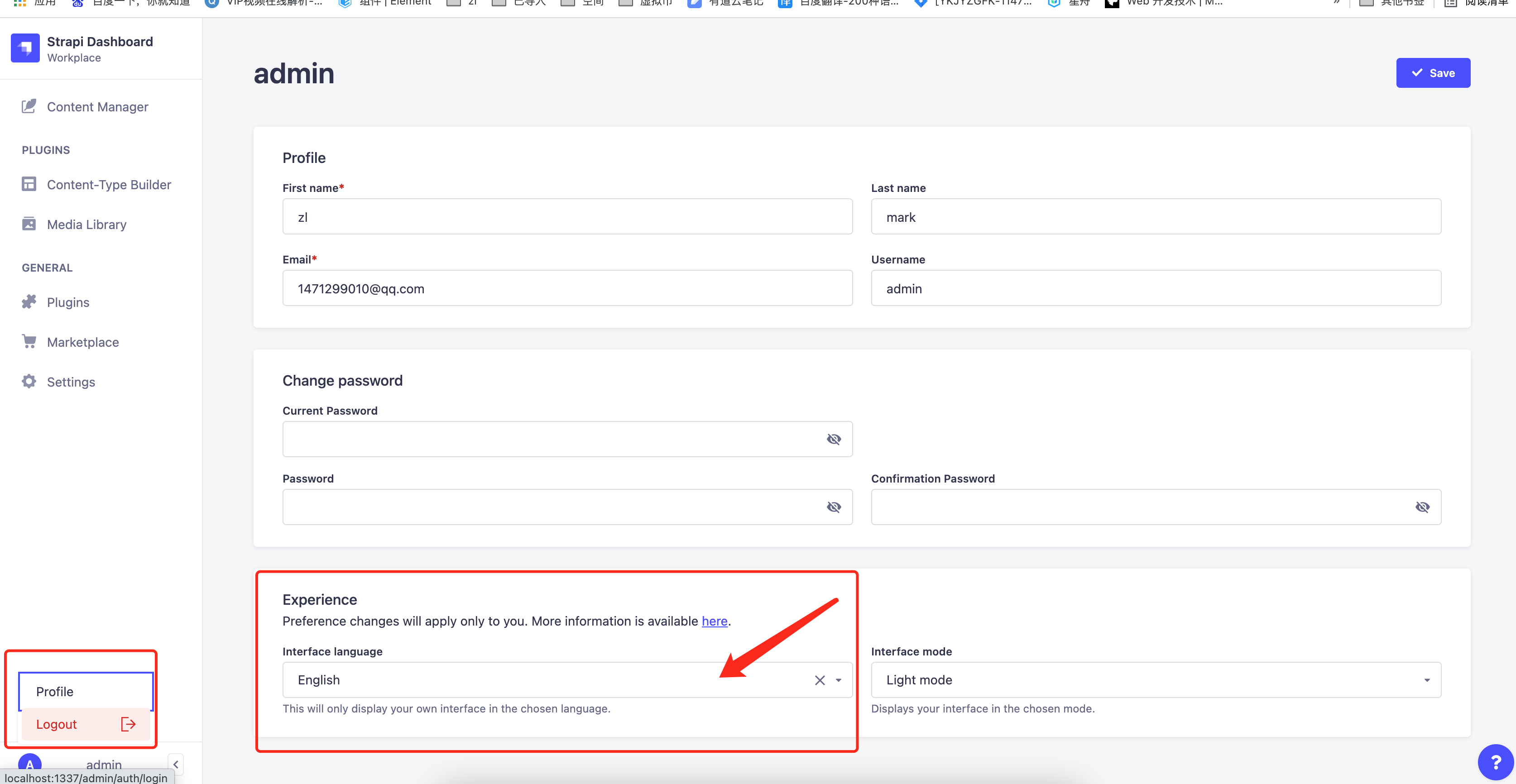Open the Interface mode dropdown
This screenshot has height=784, width=1516.
[x=1426, y=680]
